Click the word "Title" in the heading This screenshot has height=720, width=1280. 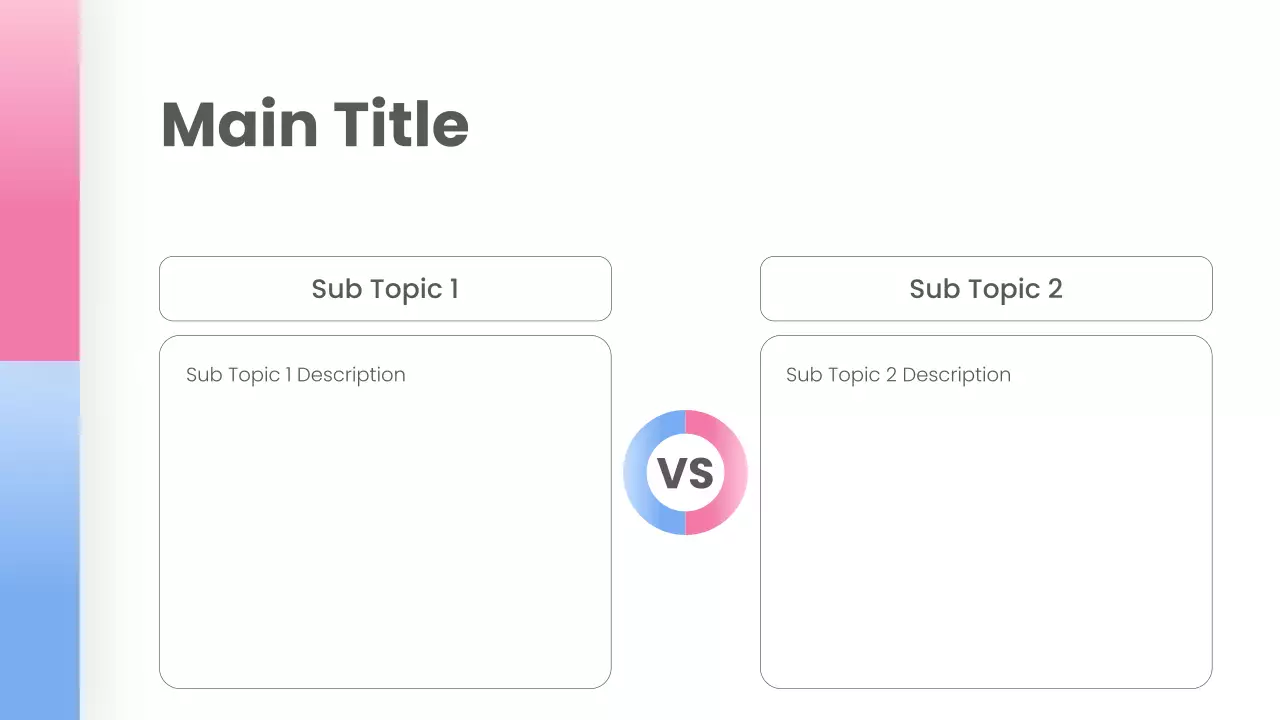coord(401,124)
